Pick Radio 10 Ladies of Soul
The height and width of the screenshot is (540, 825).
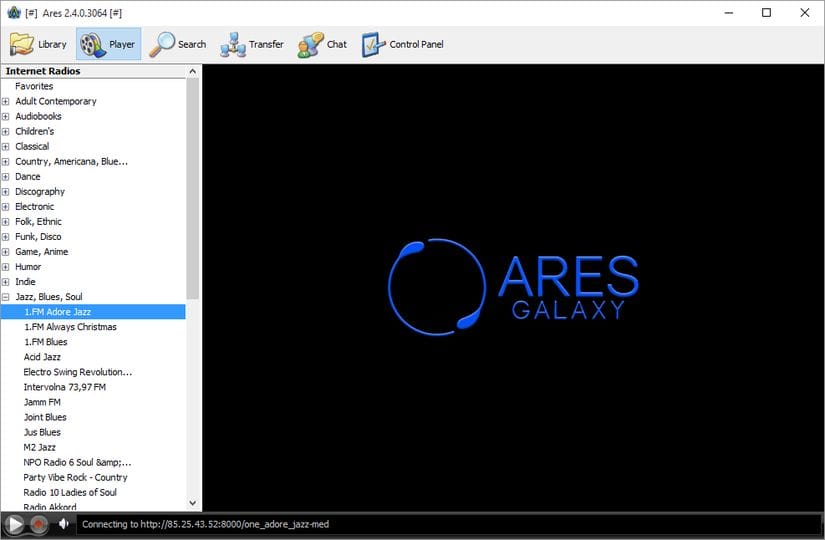pos(70,492)
